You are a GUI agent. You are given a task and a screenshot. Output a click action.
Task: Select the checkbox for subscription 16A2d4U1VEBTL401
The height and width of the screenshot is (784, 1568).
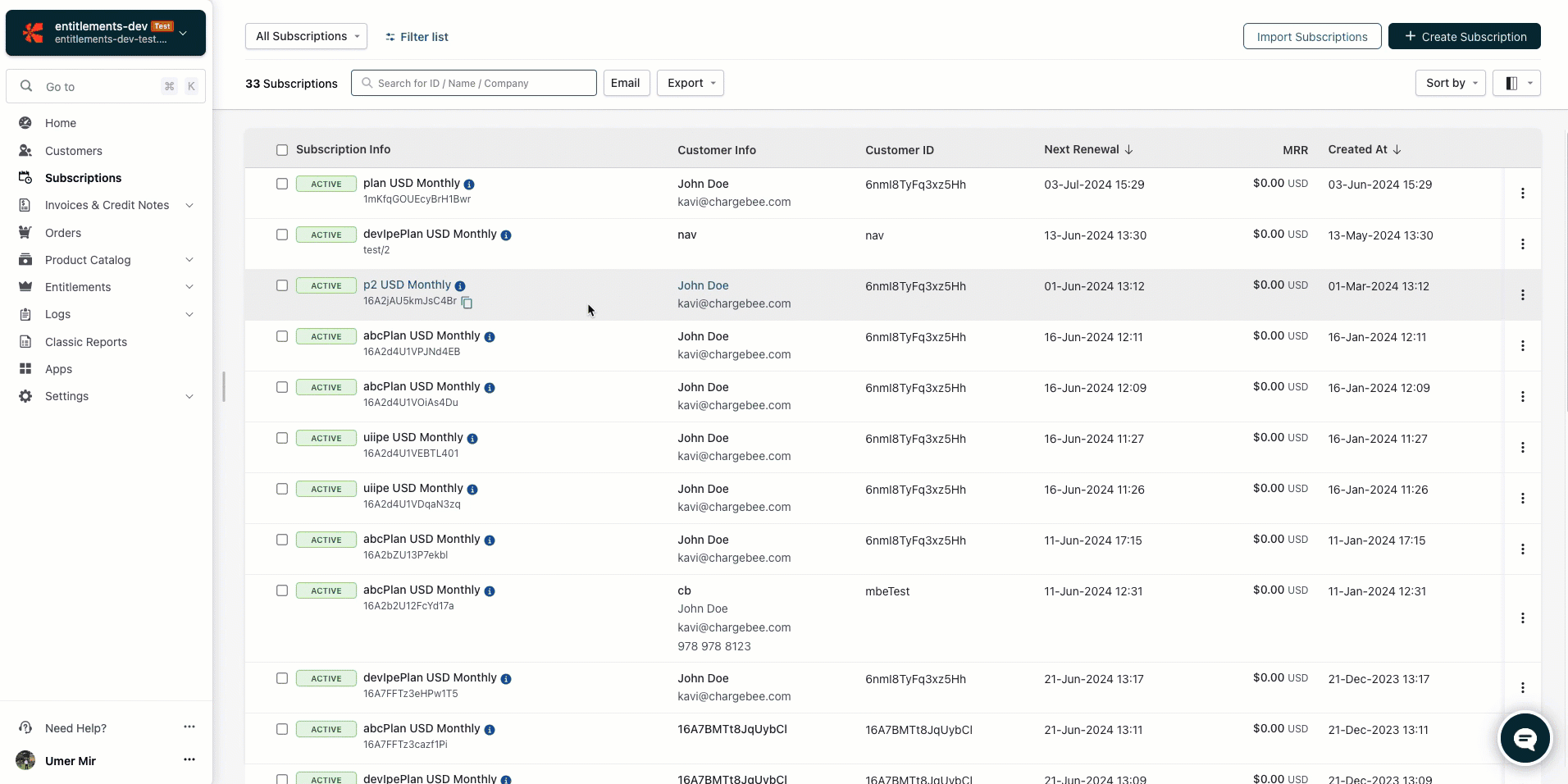[282, 438]
